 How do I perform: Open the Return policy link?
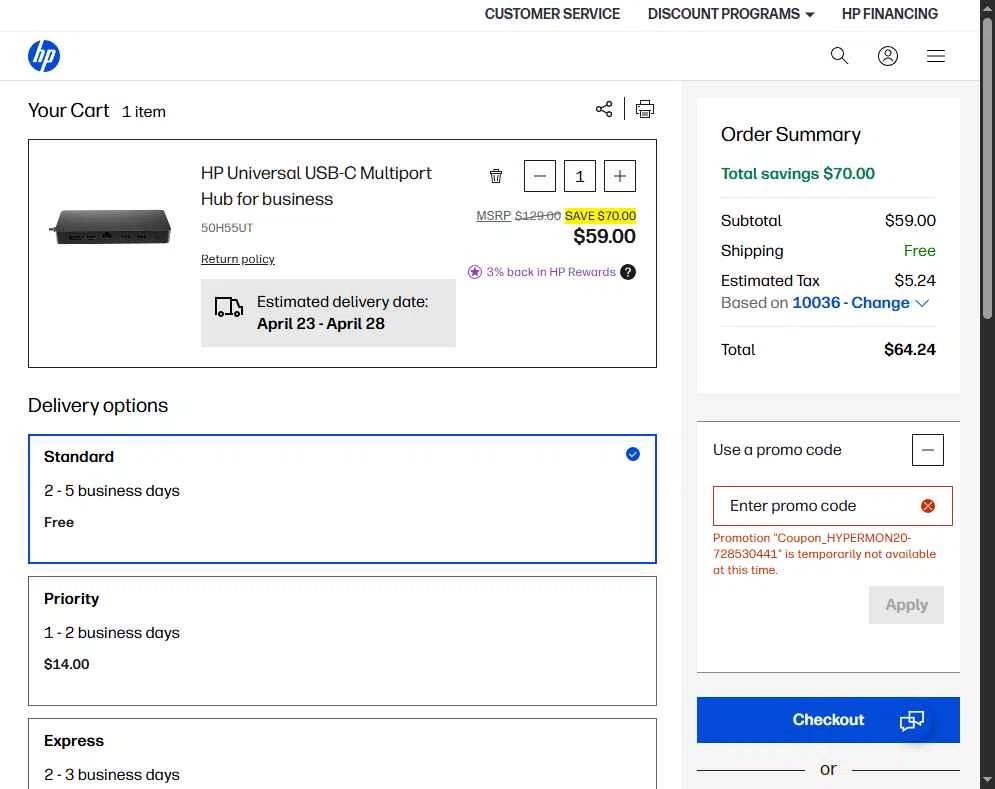[x=237, y=259]
